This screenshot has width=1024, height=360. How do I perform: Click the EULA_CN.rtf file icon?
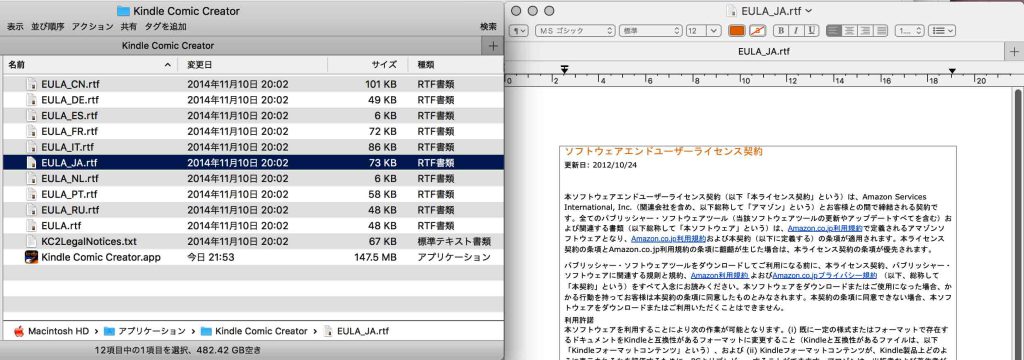[x=31, y=84]
